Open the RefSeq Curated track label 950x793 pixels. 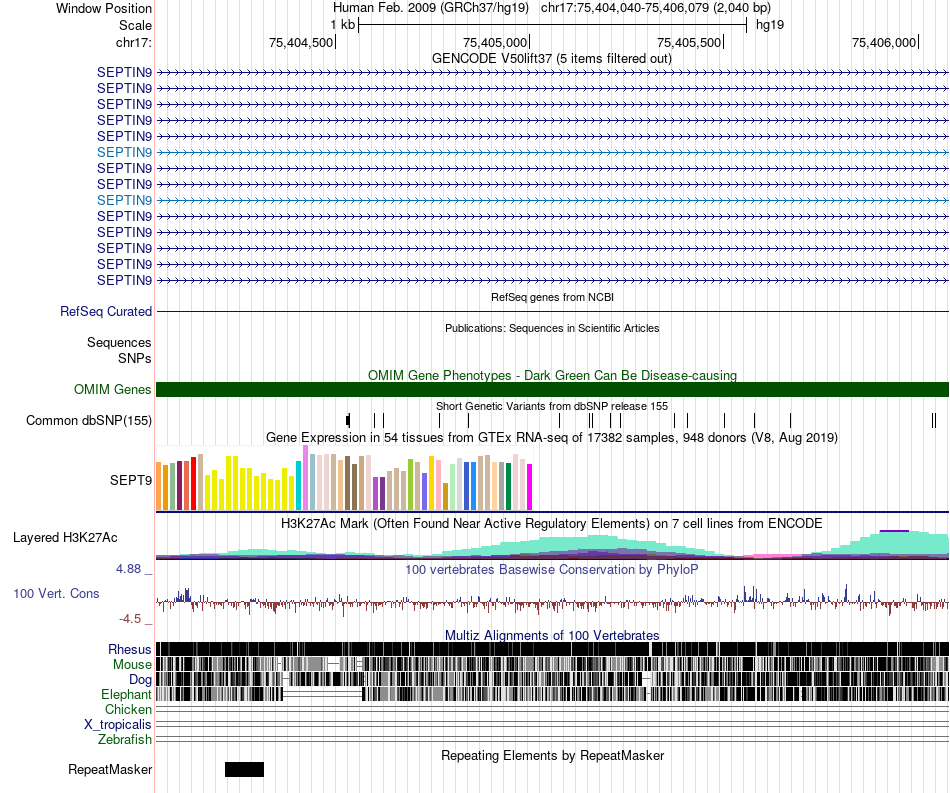click(105, 311)
